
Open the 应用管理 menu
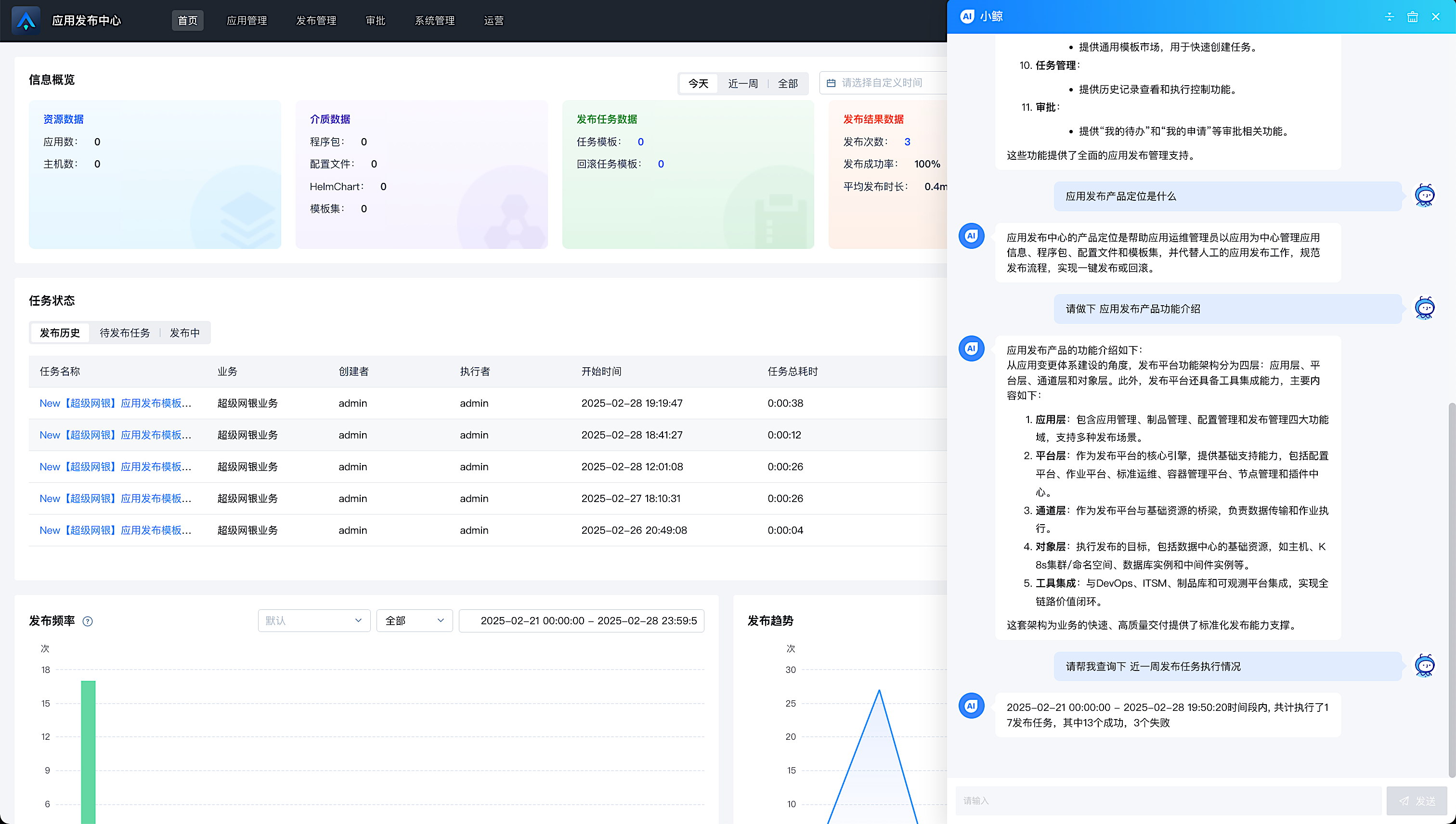click(247, 20)
